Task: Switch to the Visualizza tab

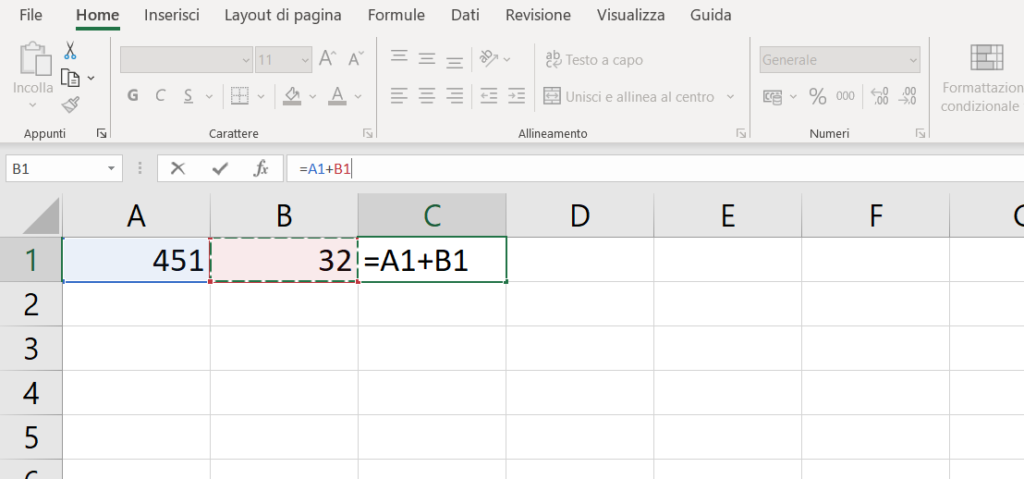Action: tap(631, 15)
